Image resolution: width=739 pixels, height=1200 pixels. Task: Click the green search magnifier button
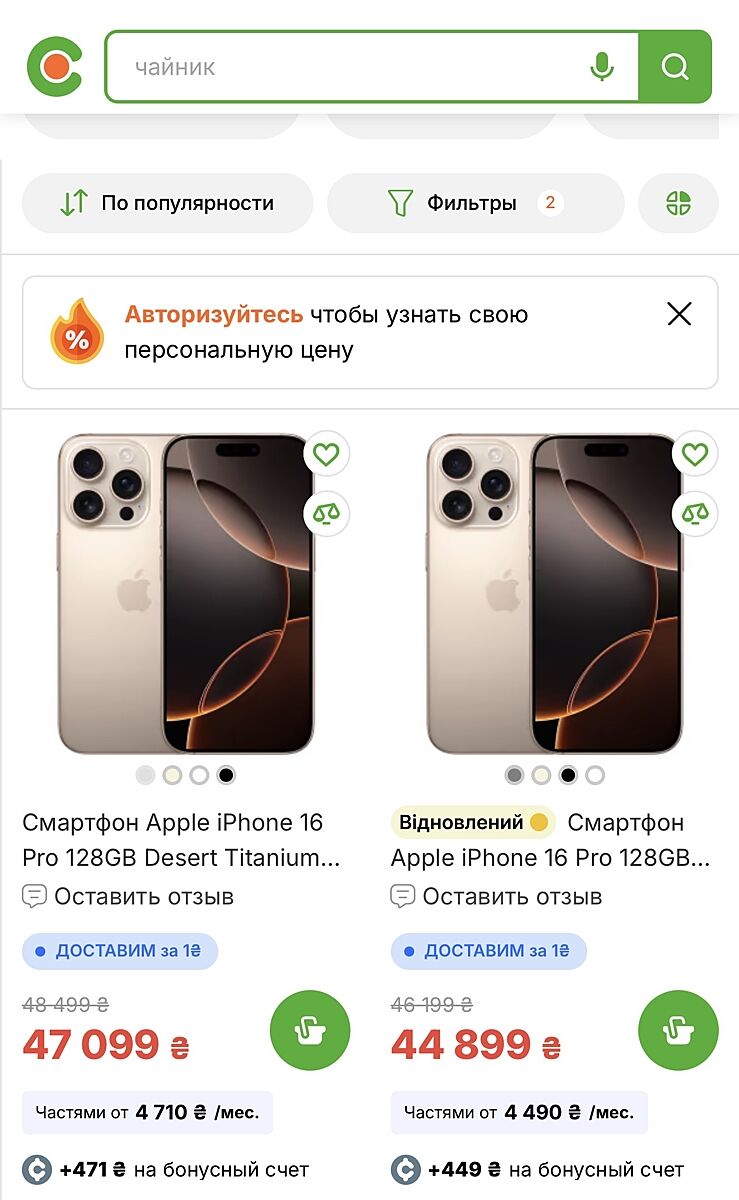[x=675, y=67]
